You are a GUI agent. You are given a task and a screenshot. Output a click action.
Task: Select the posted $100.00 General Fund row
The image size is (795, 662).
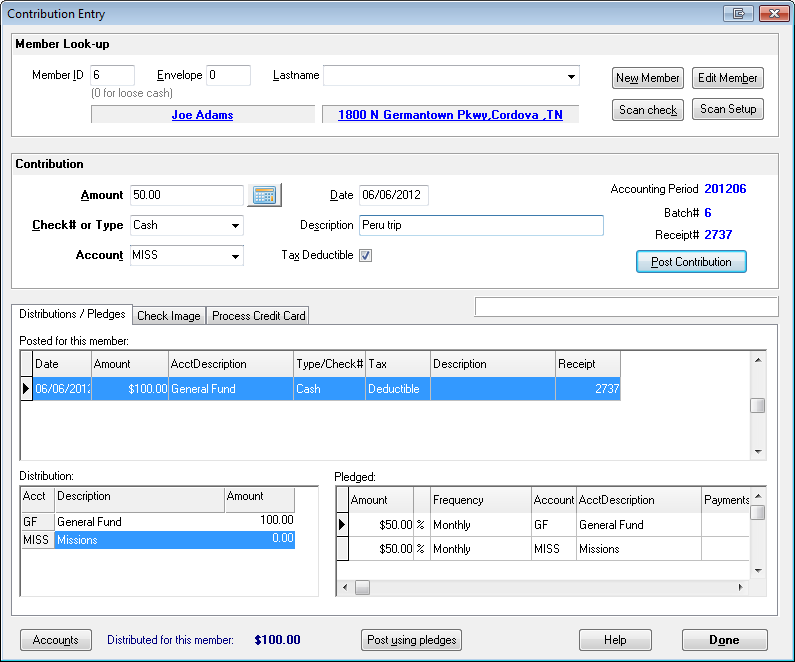click(327, 389)
